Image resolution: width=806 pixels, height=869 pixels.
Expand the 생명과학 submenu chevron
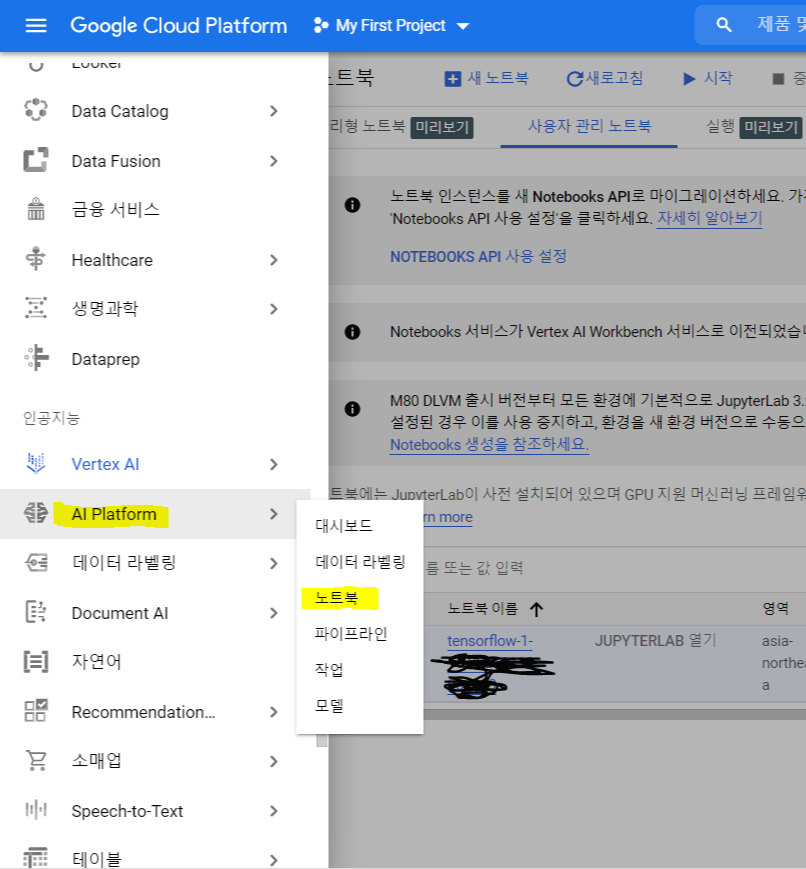[273, 309]
